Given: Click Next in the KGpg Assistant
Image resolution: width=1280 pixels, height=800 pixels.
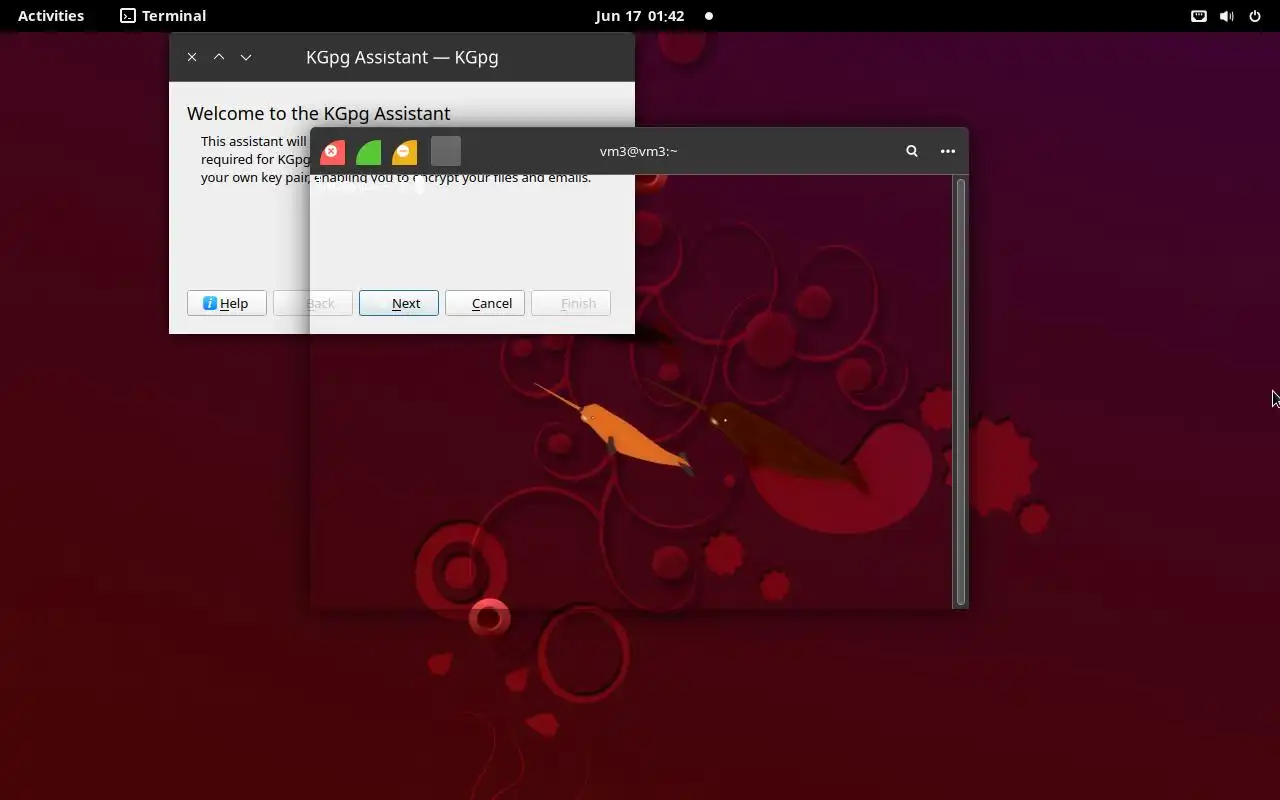Looking at the screenshot, I should click(398, 303).
